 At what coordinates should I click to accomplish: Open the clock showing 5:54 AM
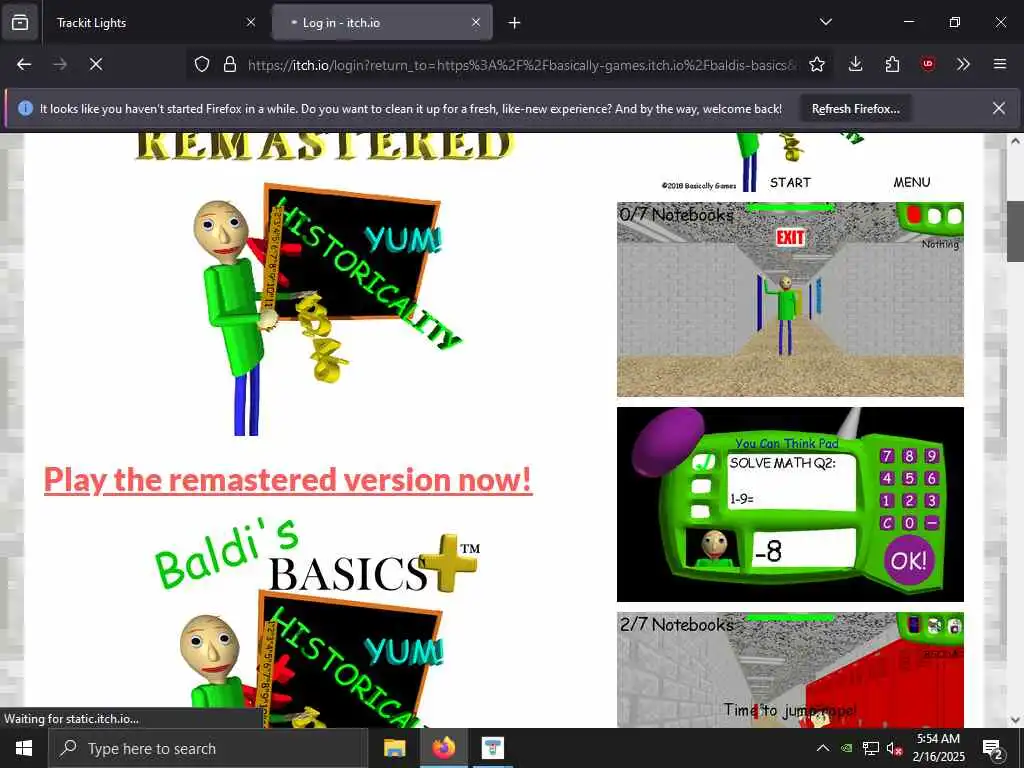(938, 748)
